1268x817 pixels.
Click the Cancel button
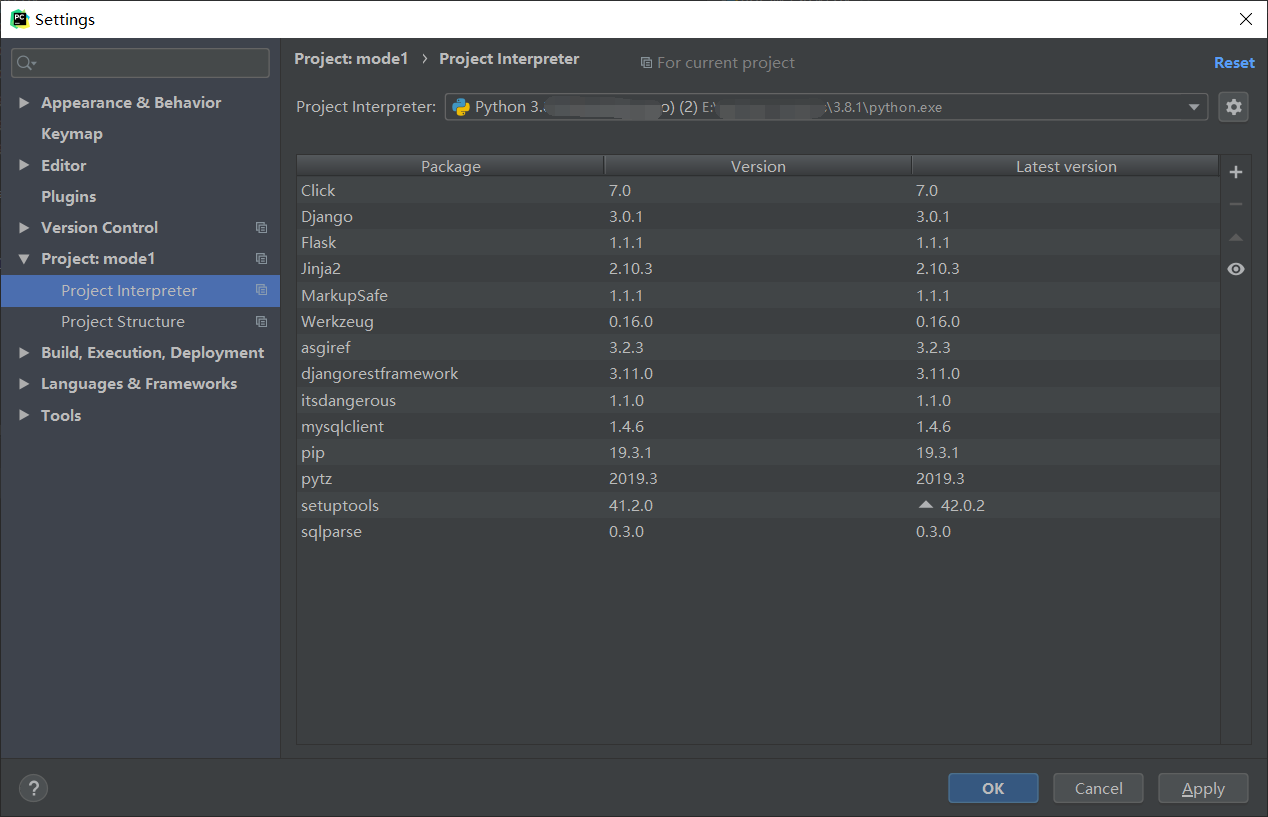pos(1099,788)
